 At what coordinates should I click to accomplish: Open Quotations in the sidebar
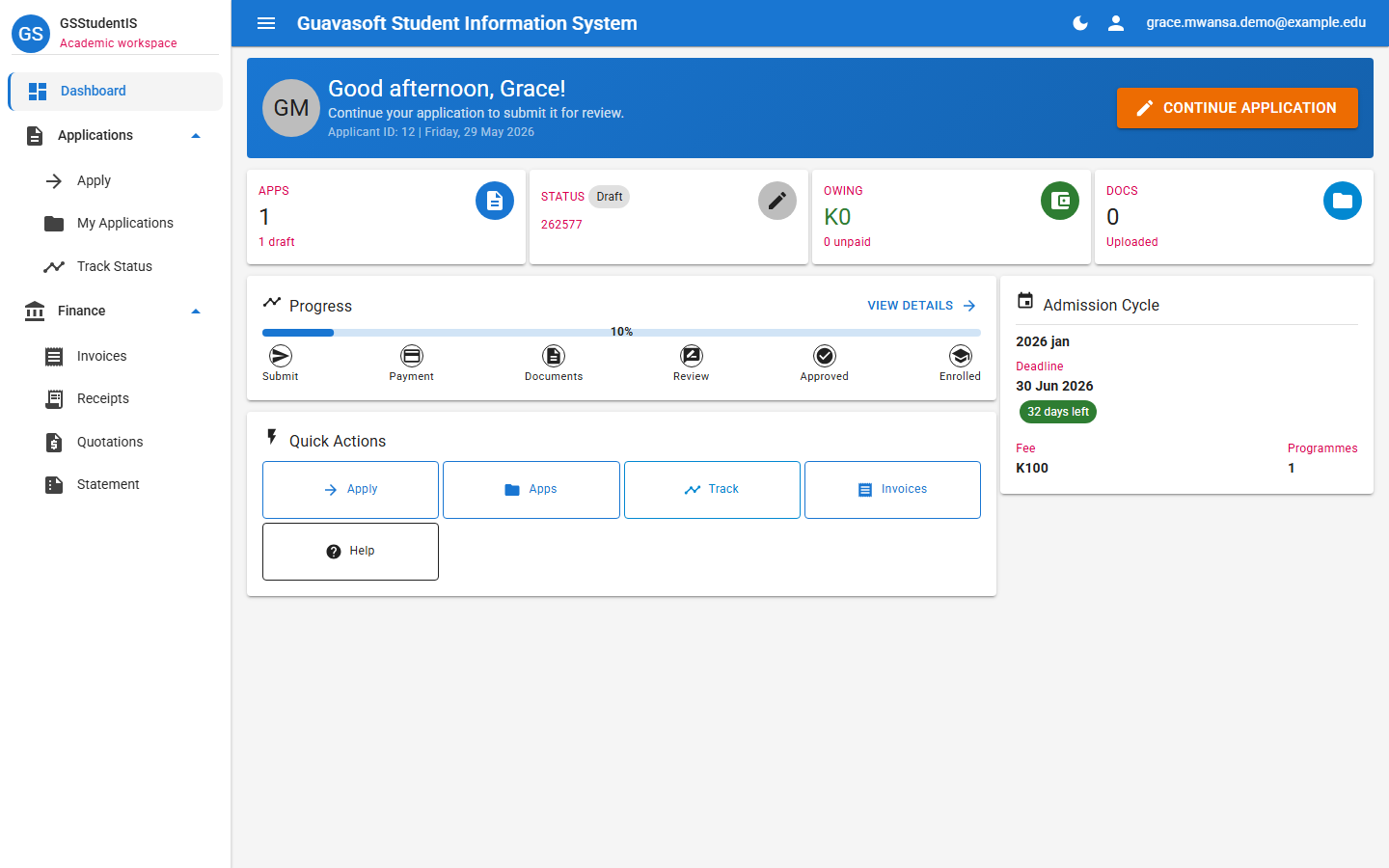click(116, 443)
